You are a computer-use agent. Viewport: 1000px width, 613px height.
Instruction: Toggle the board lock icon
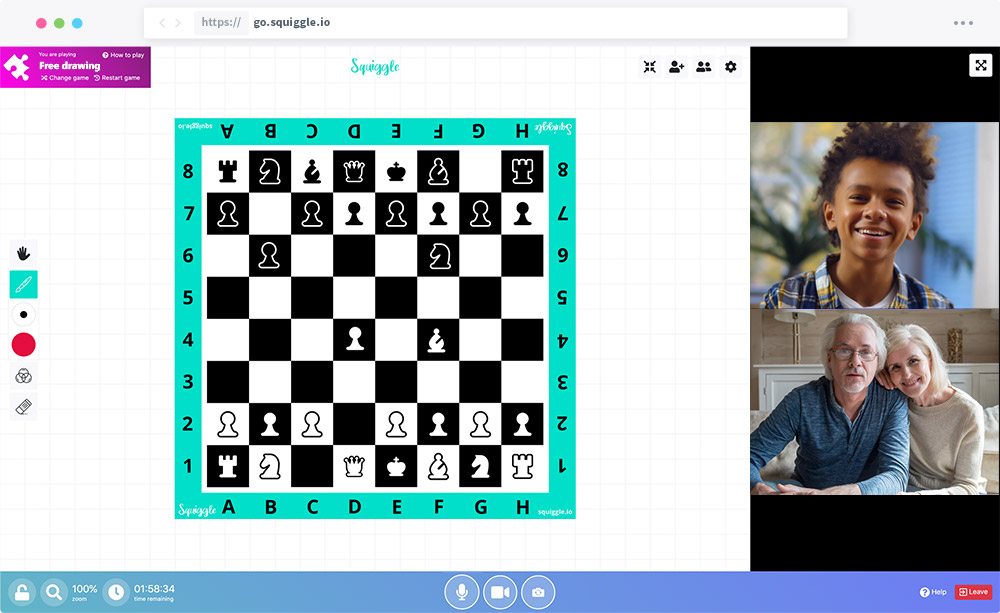point(22,593)
